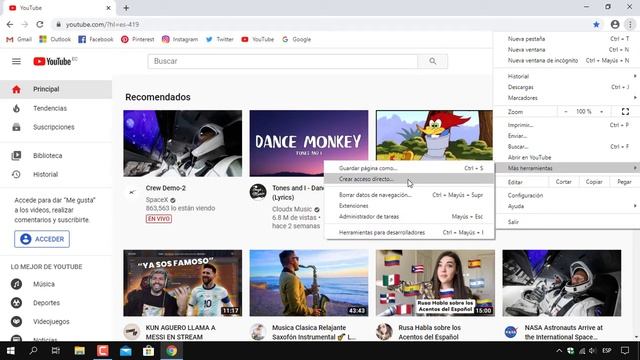Open Microsoft Store from taskbar
Image resolution: width=640 pixels, height=360 pixels.
coord(149,351)
